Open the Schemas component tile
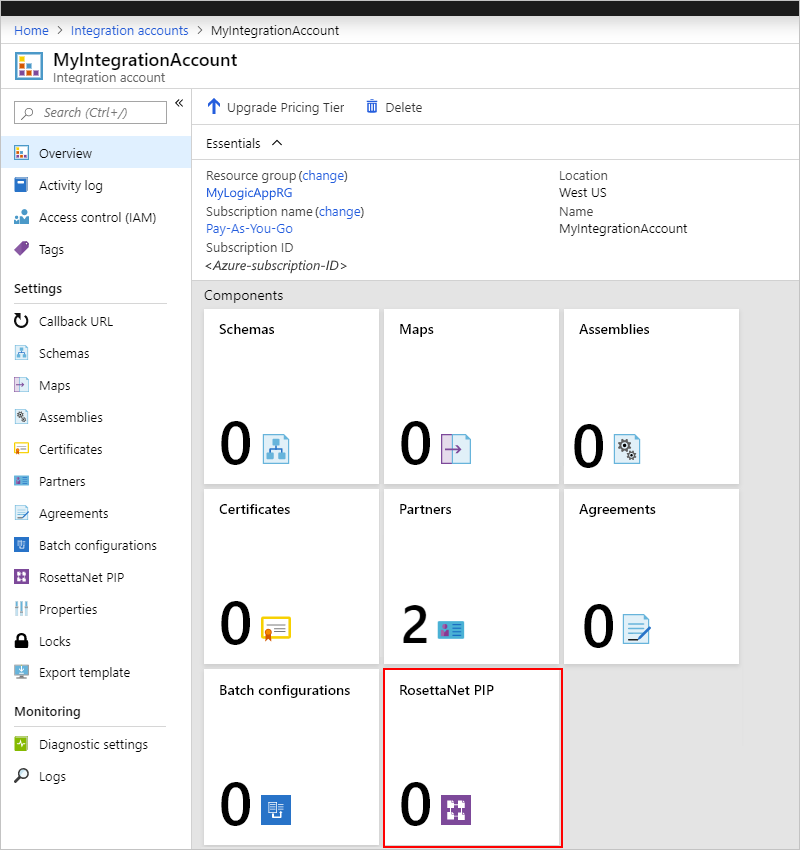800x850 pixels. [291, 396]
